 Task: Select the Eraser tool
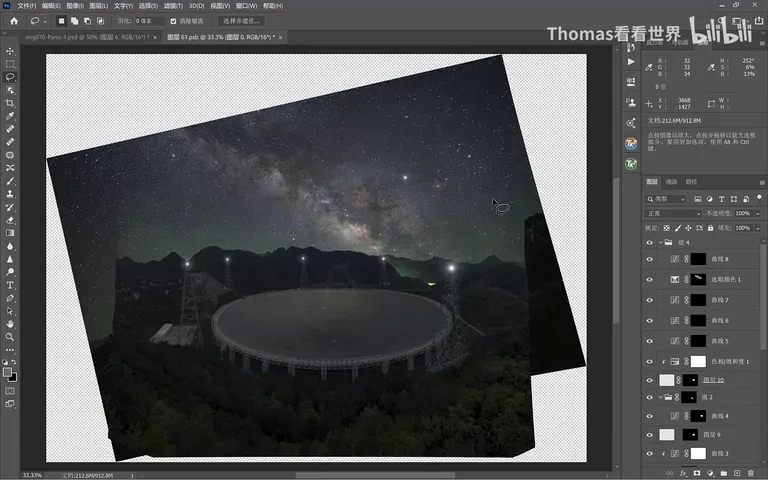tap(10, 220)
